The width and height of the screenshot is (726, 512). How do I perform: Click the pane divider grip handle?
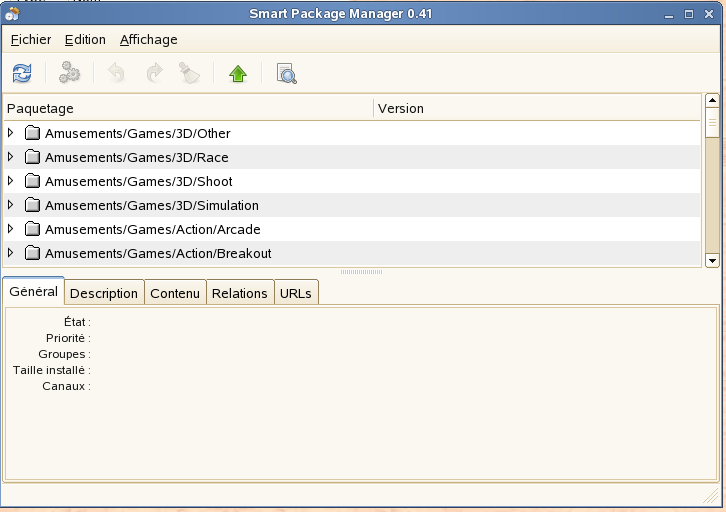coord(361,272)
